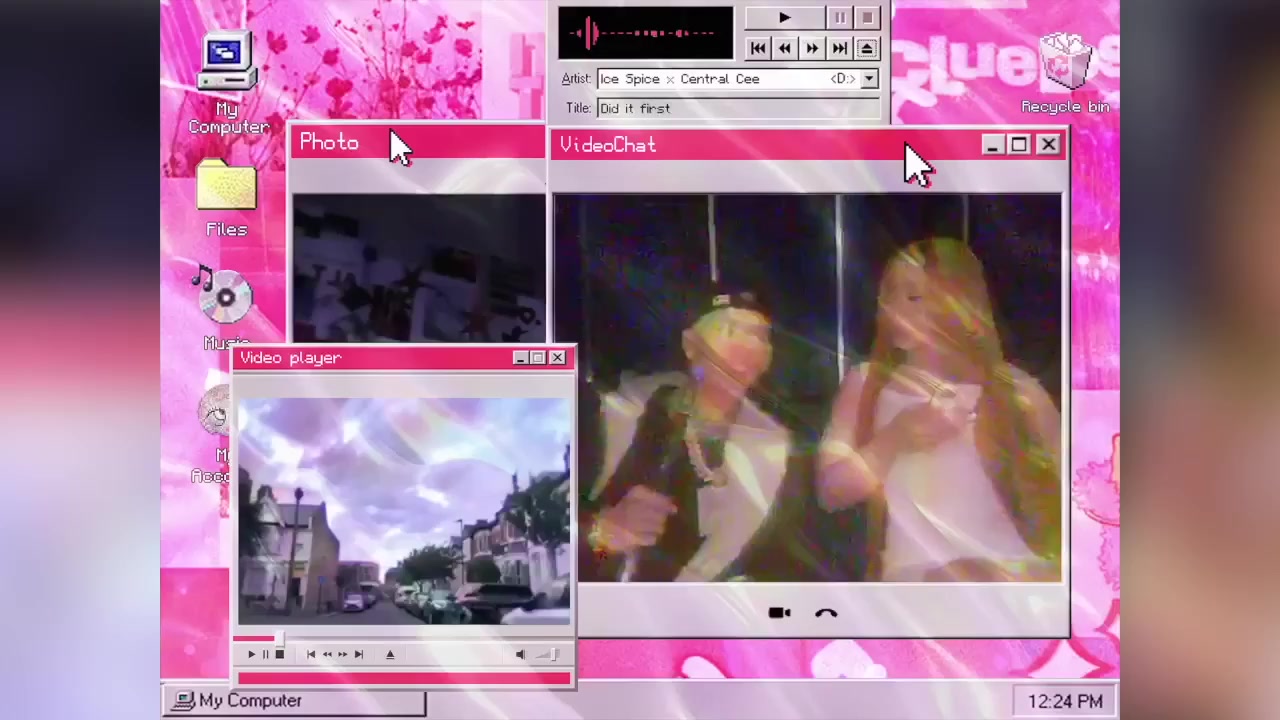Image resolution: width=1280 pixels, height=720 pixels.
Task: Maximize the Video player window
Action: [538, 358]
